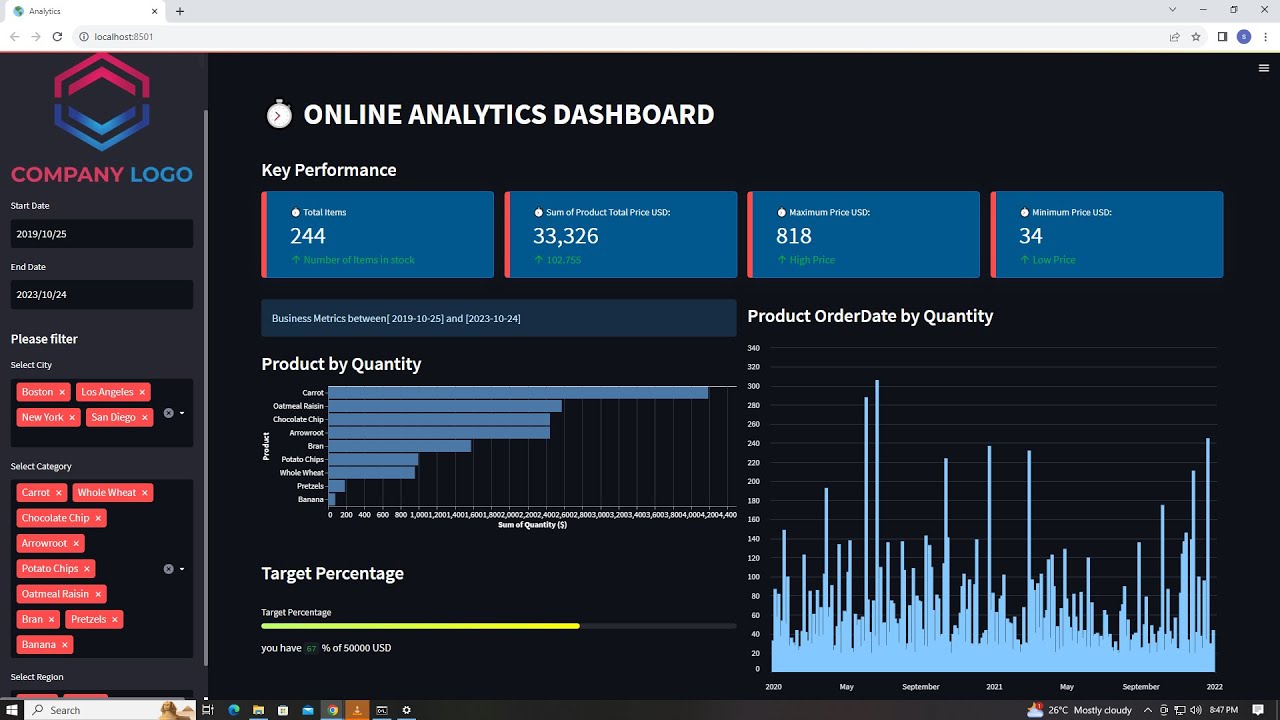Open the browser side panel

[x=1222, y=37]
